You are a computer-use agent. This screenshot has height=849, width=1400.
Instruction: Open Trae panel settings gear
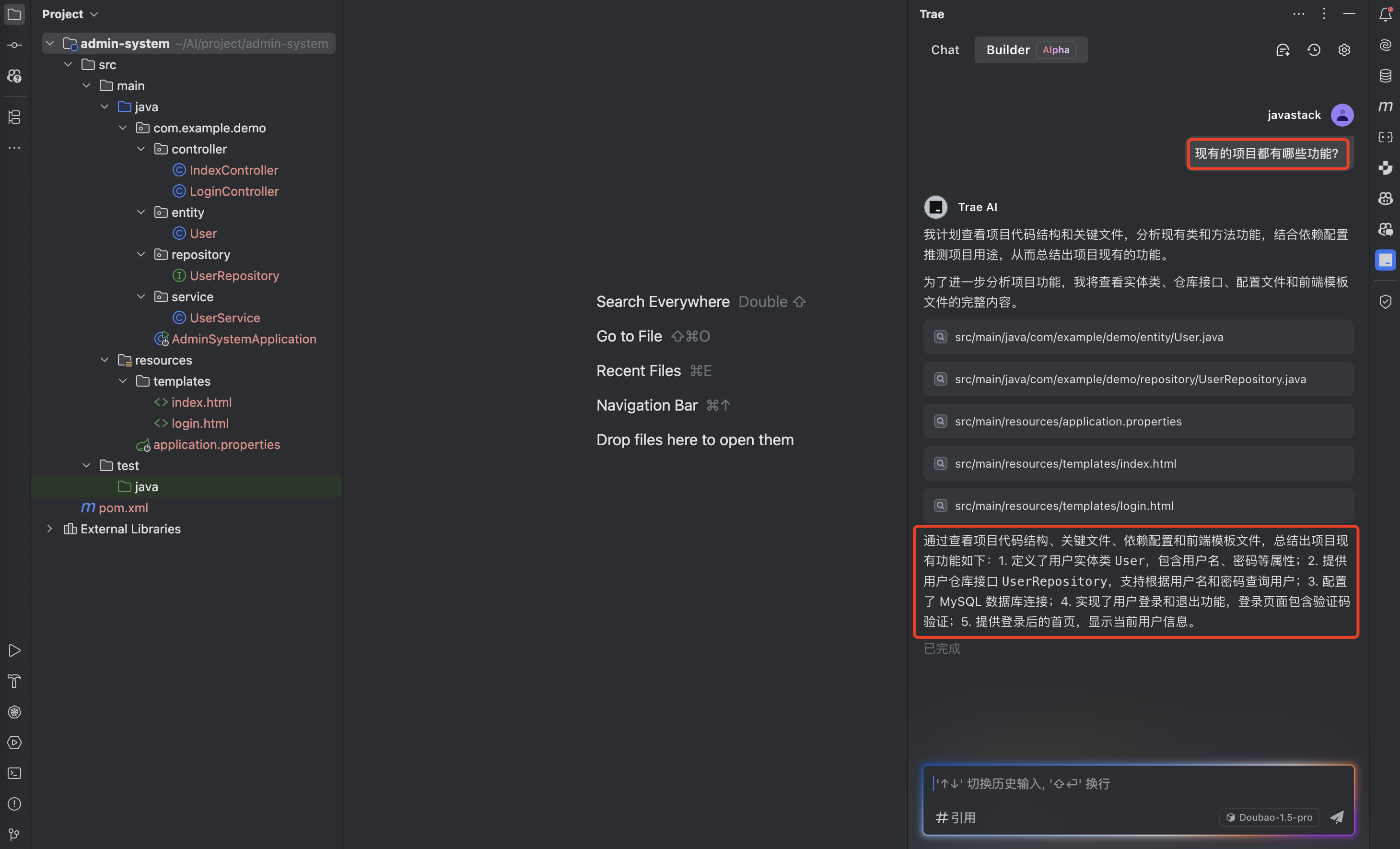(x=1344, y=50)
